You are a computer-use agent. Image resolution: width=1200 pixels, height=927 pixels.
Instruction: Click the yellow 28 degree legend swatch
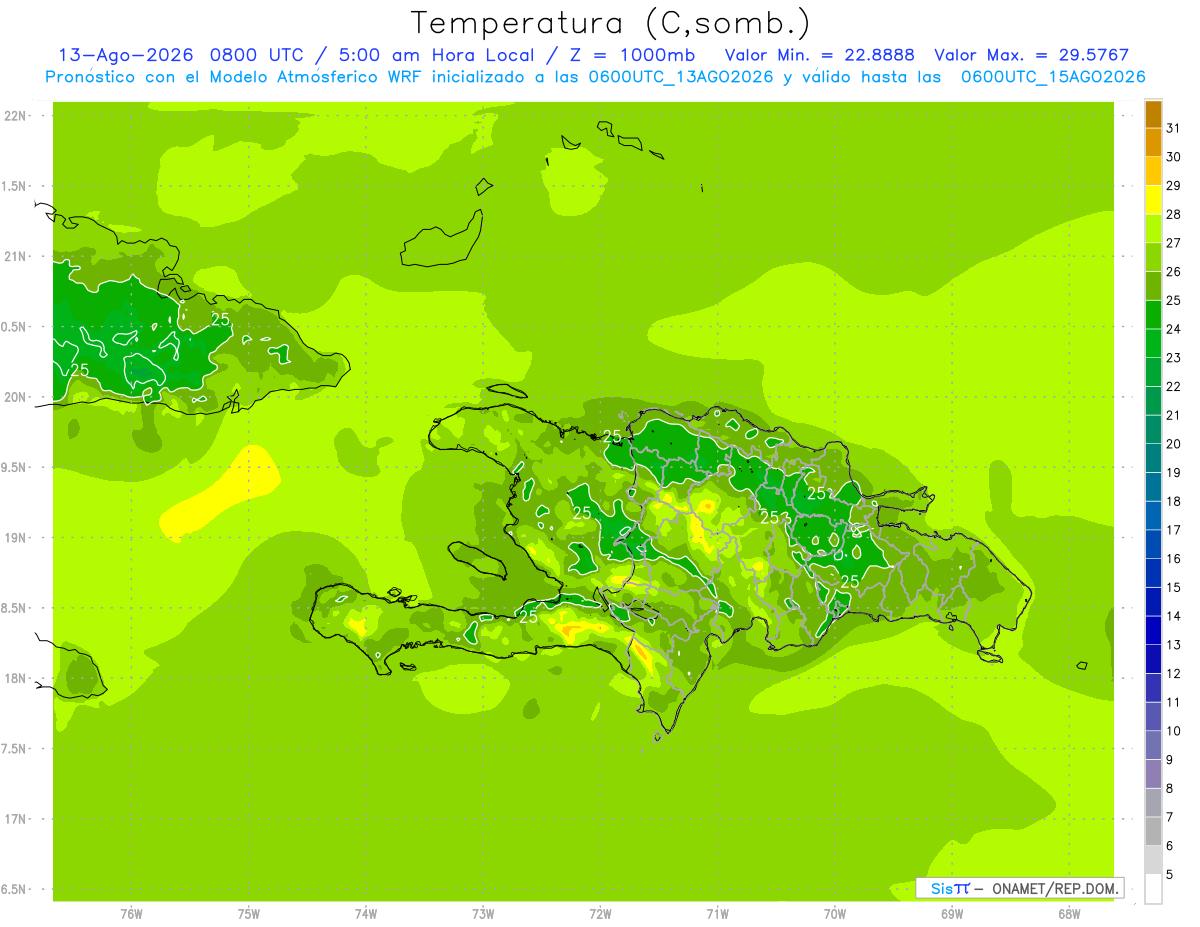click(x=1153, y=201)
